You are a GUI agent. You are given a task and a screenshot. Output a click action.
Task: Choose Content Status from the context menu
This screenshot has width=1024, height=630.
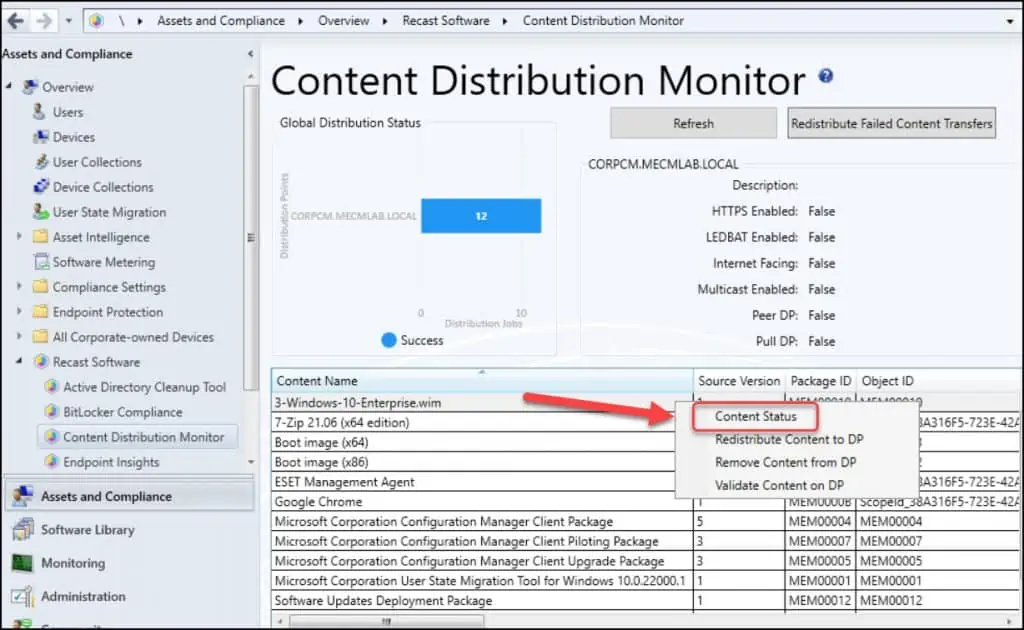(756, 417)
